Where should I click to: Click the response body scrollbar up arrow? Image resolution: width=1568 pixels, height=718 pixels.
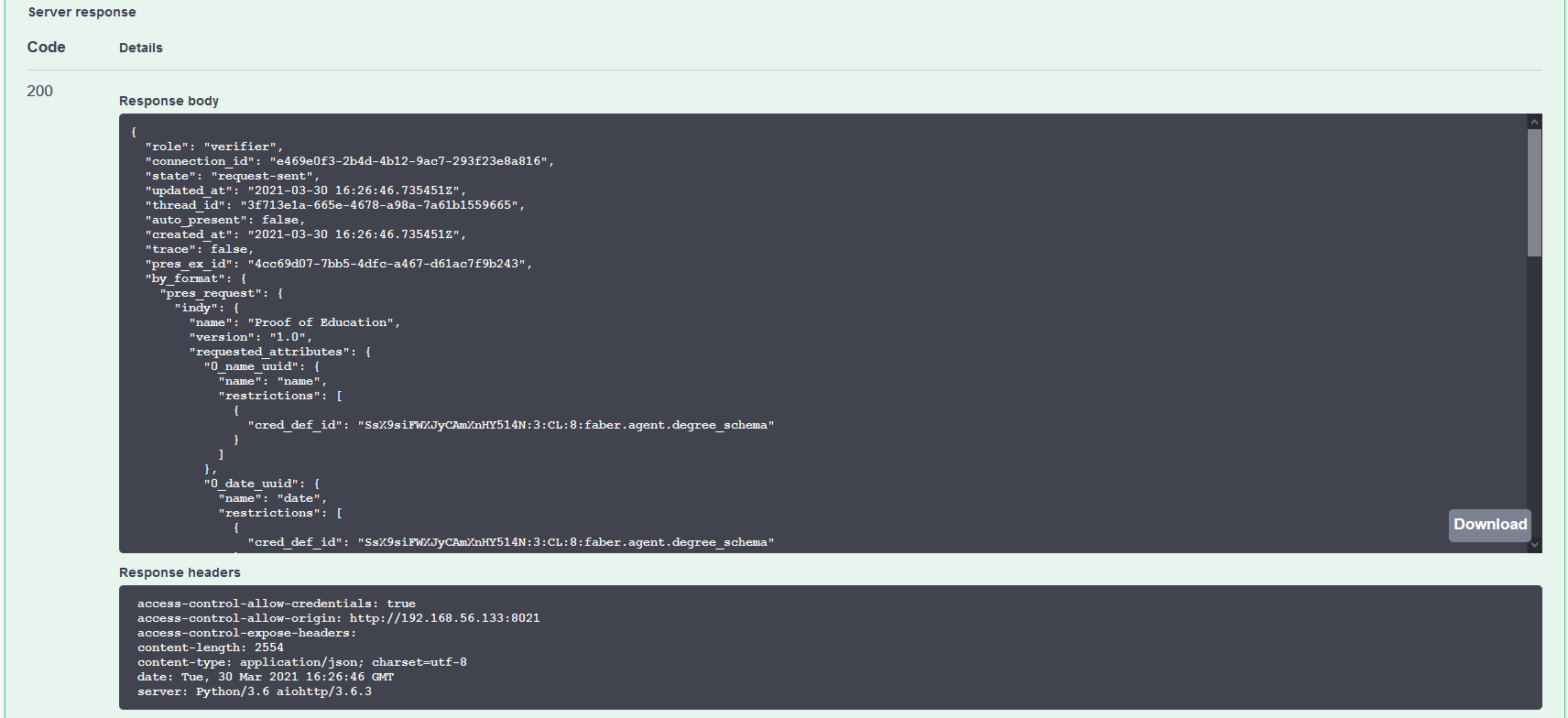click(1534, 122)
